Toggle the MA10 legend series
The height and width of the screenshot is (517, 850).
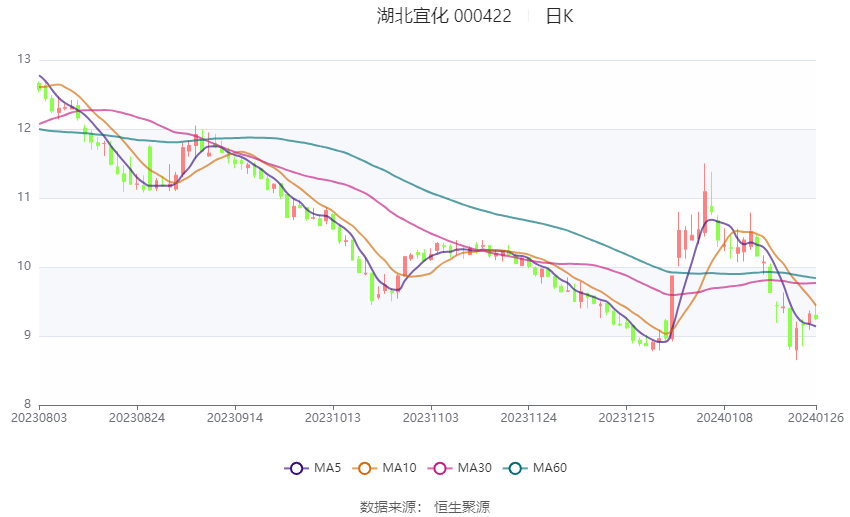384,468
